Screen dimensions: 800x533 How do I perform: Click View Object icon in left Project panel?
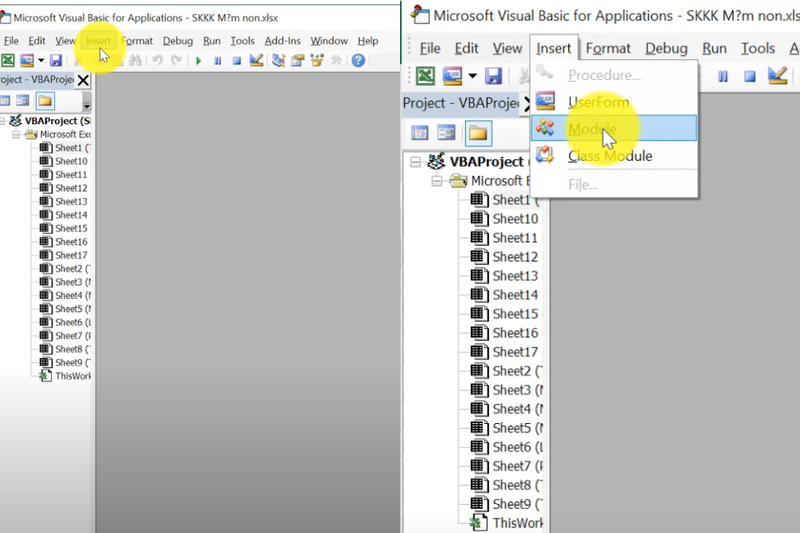click(x=22, y=101)
